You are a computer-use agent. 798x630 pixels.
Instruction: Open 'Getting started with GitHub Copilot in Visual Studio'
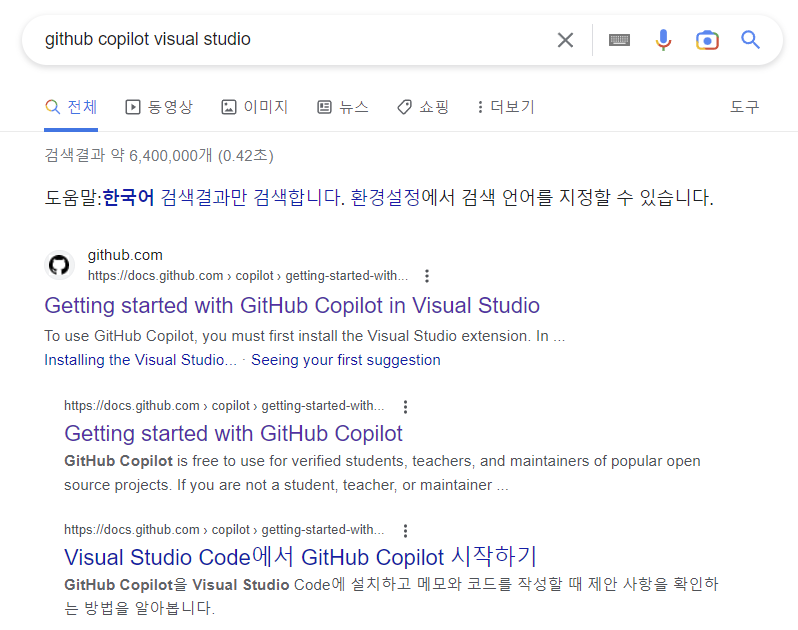292,306
